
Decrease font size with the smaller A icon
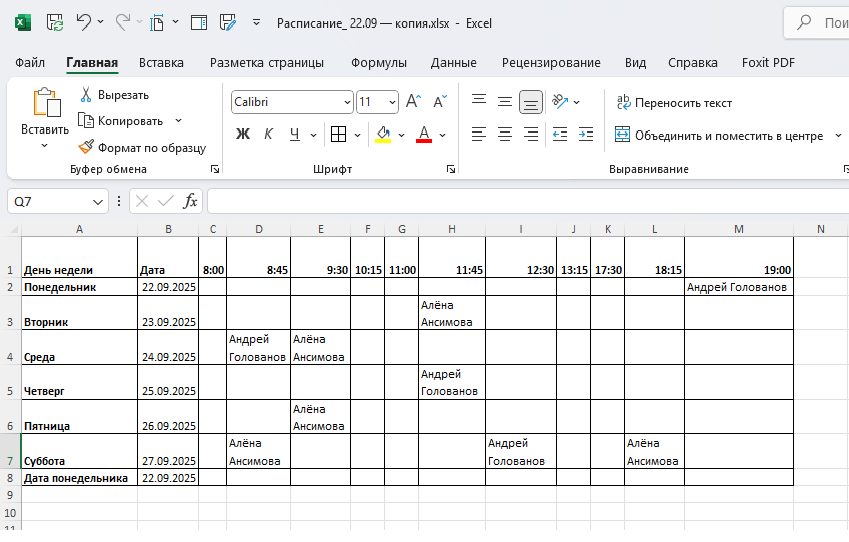coord(440,101)
